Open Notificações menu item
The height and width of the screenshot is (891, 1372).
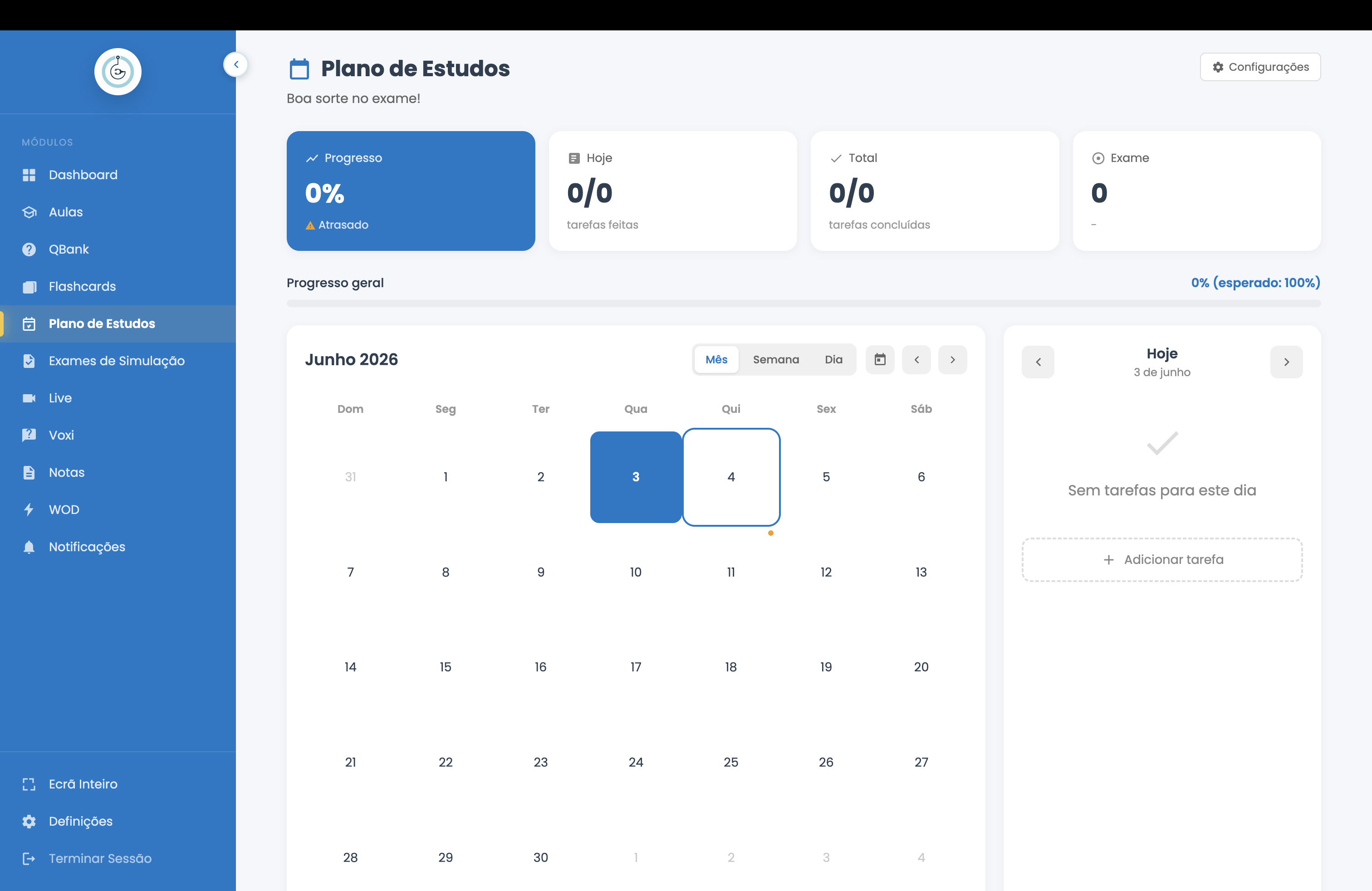pos(118,547)
